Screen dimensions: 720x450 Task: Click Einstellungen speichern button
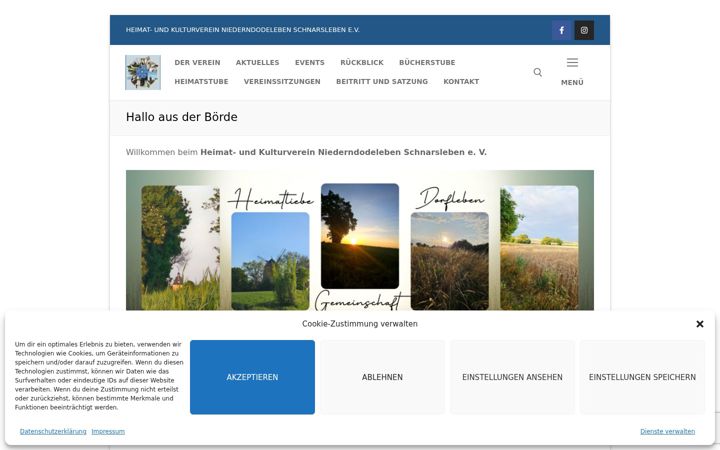[x=642, y=377]
